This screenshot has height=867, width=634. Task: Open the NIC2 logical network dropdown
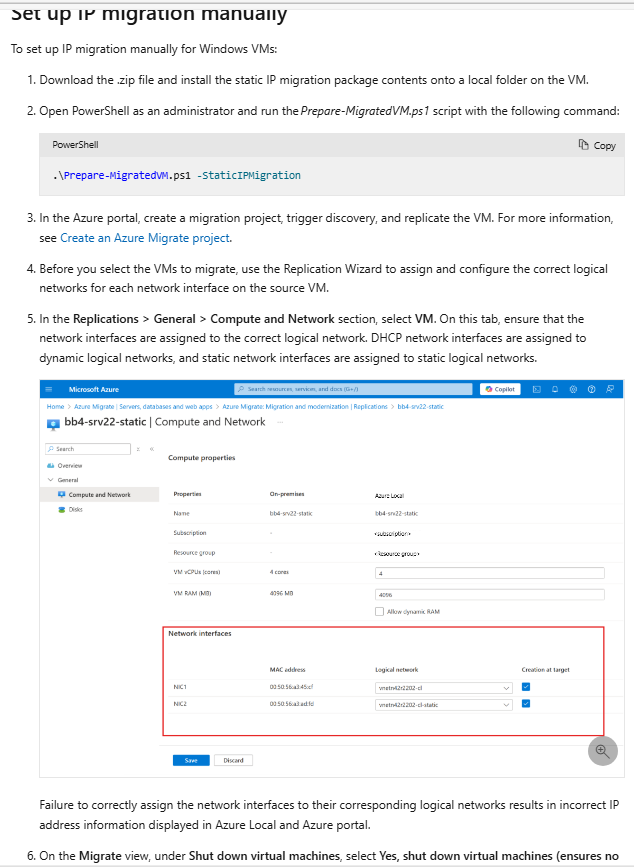click(x=444, y=705)
